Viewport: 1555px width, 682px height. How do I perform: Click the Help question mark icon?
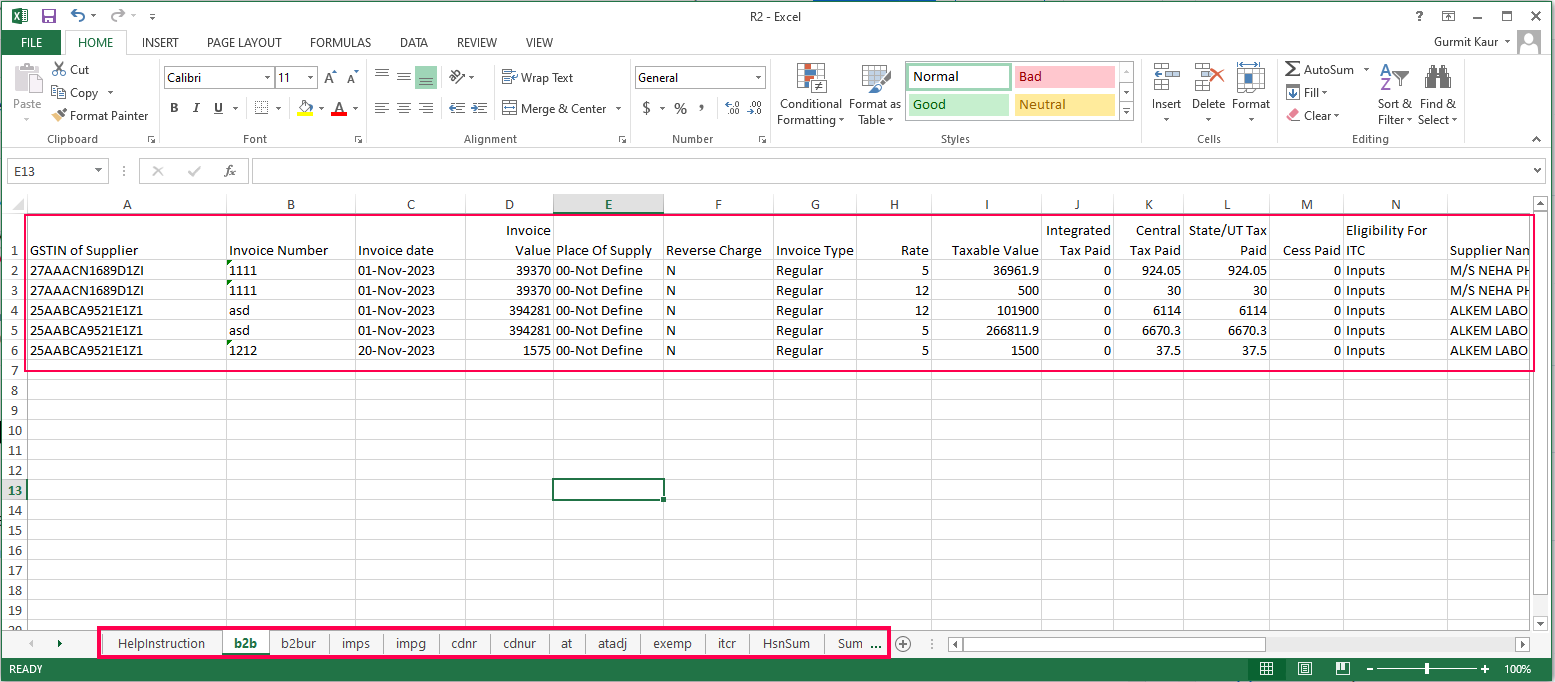point(1419,16)
